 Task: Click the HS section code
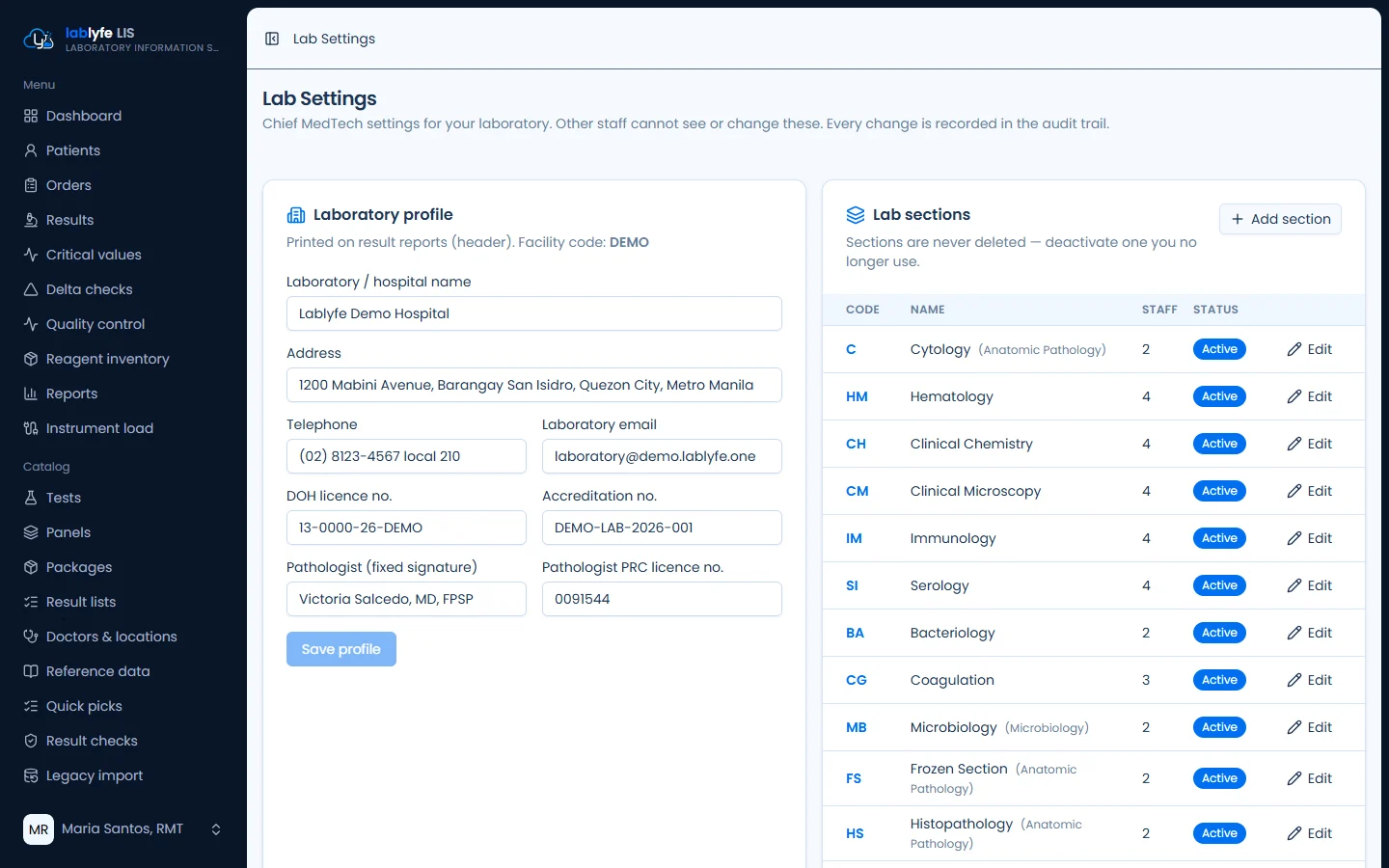coord(855,833)
